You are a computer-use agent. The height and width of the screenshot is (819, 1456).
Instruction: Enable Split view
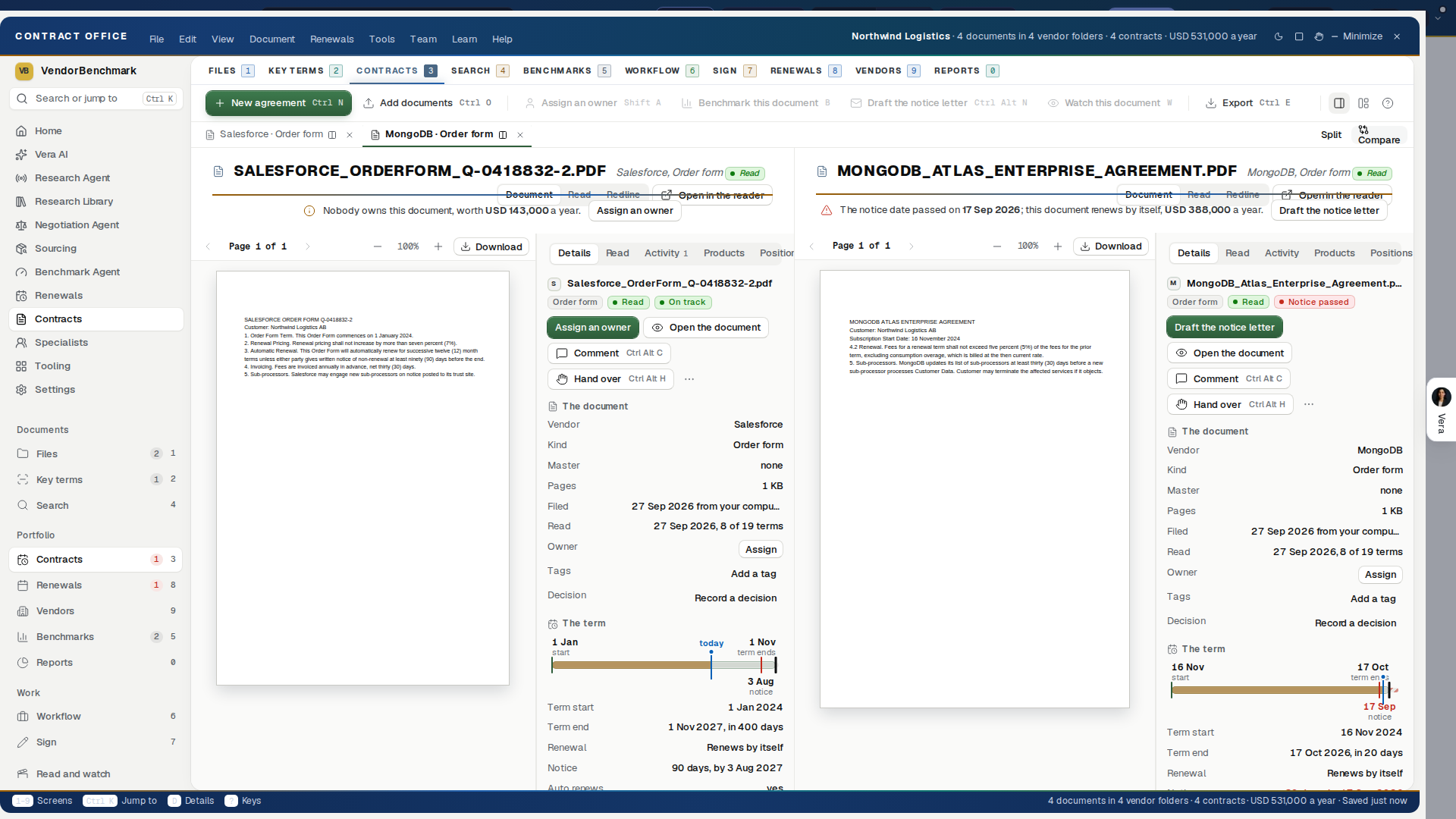1331,135
